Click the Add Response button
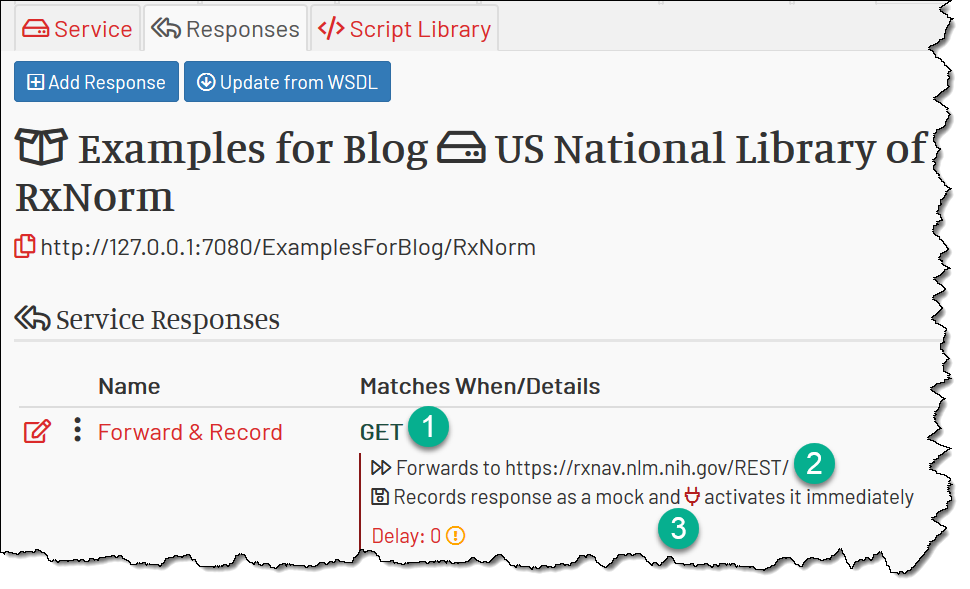This screenshot has height=589, width=970. pyautogui.click(x=97, y=82)
